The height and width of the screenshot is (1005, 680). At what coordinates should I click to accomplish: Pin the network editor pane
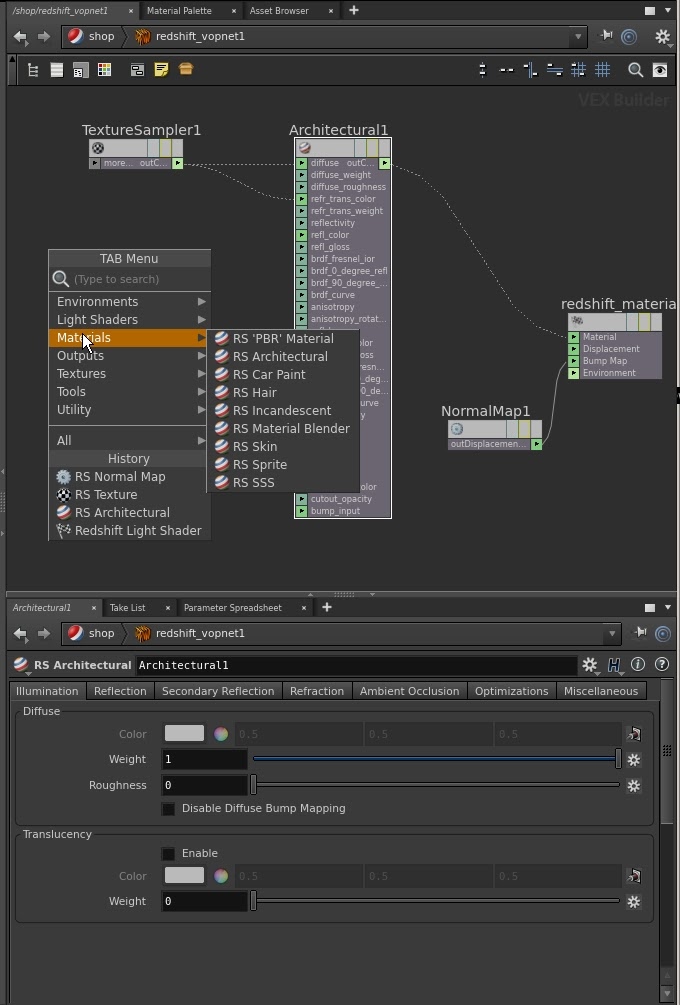pyautogui.click(x=606, y=37)
